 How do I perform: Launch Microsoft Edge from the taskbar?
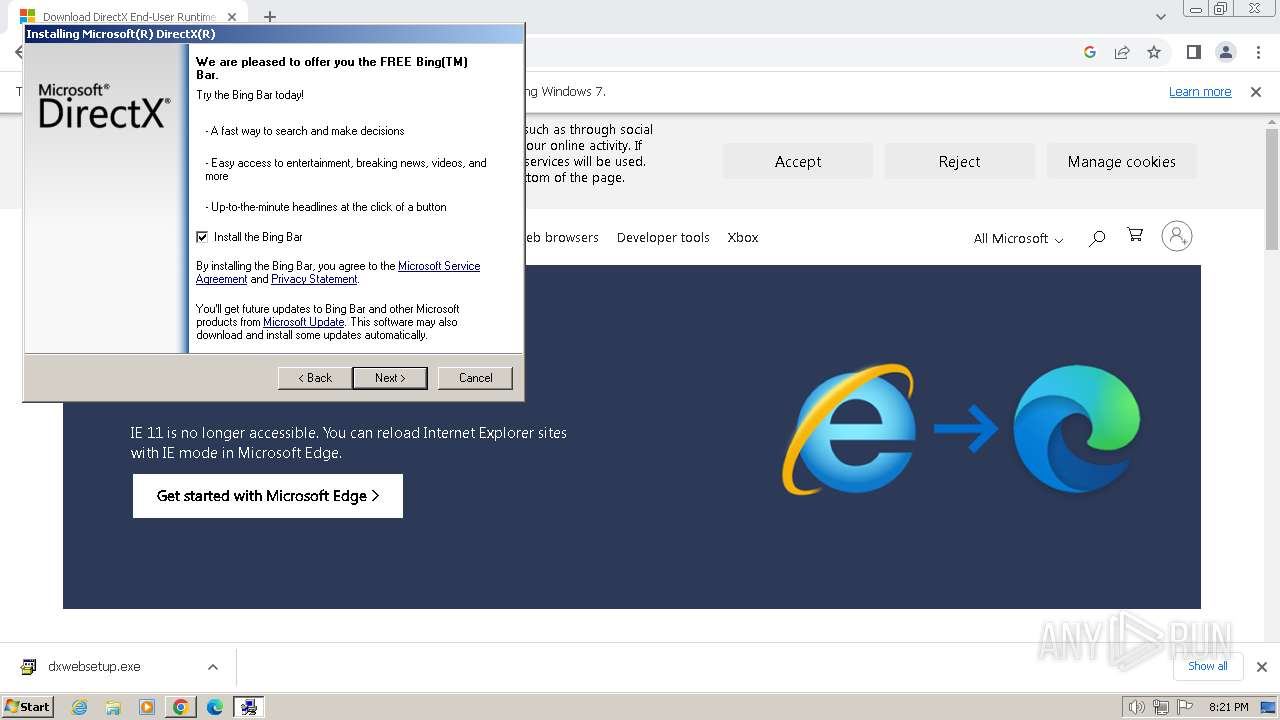coord(215,707)
